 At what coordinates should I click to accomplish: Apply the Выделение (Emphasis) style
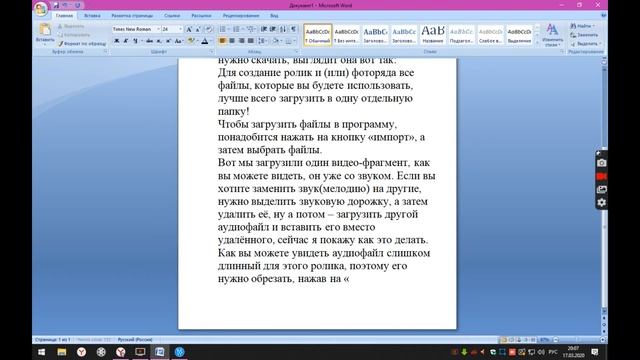tap(519, 35)
